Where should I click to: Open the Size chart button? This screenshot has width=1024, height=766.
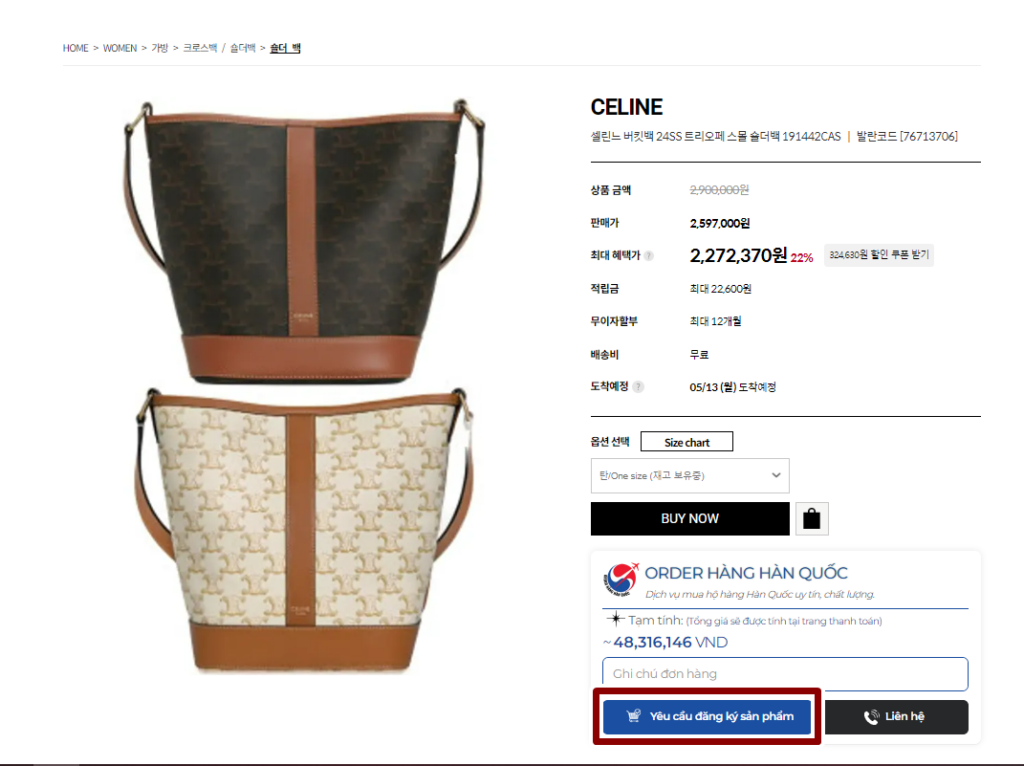pyautogui.click(x=686, y=442)
